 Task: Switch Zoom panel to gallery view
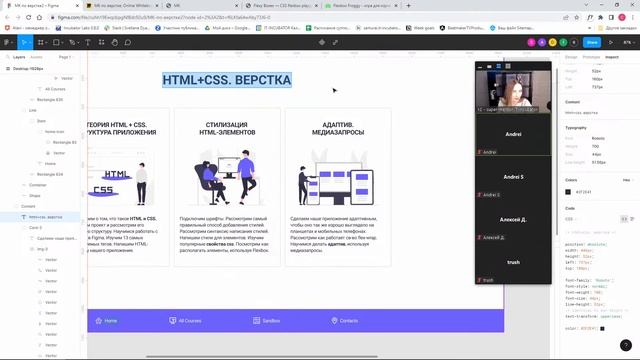tap(508, 66)
